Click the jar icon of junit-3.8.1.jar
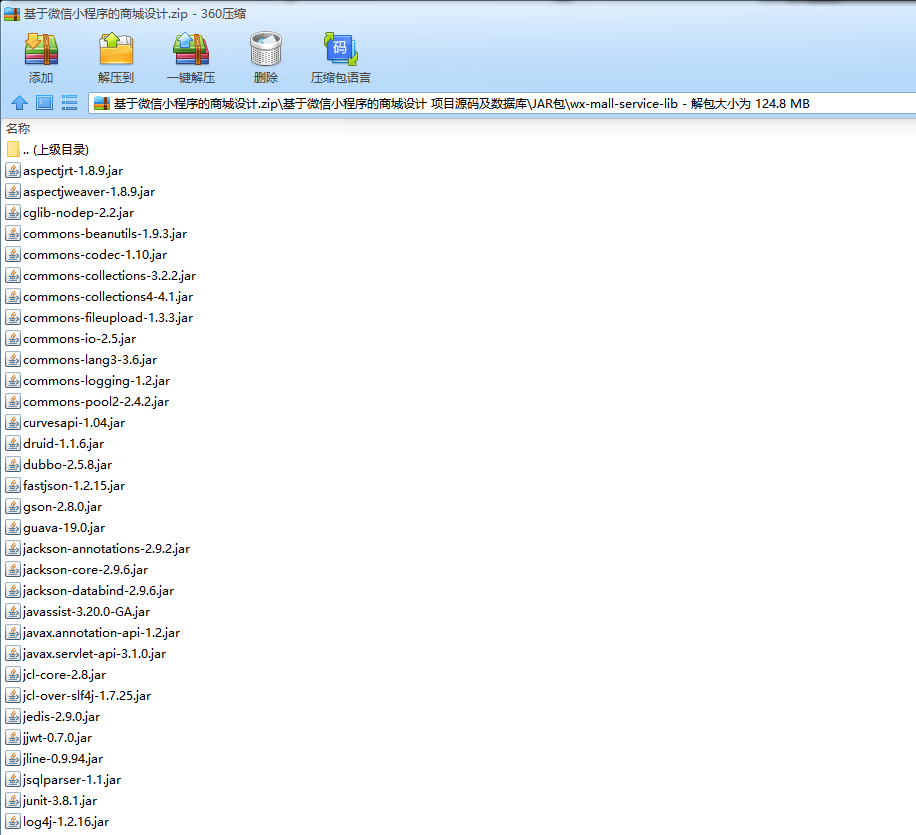The width and height of the screenshot is (916, 835). point(13,801)
